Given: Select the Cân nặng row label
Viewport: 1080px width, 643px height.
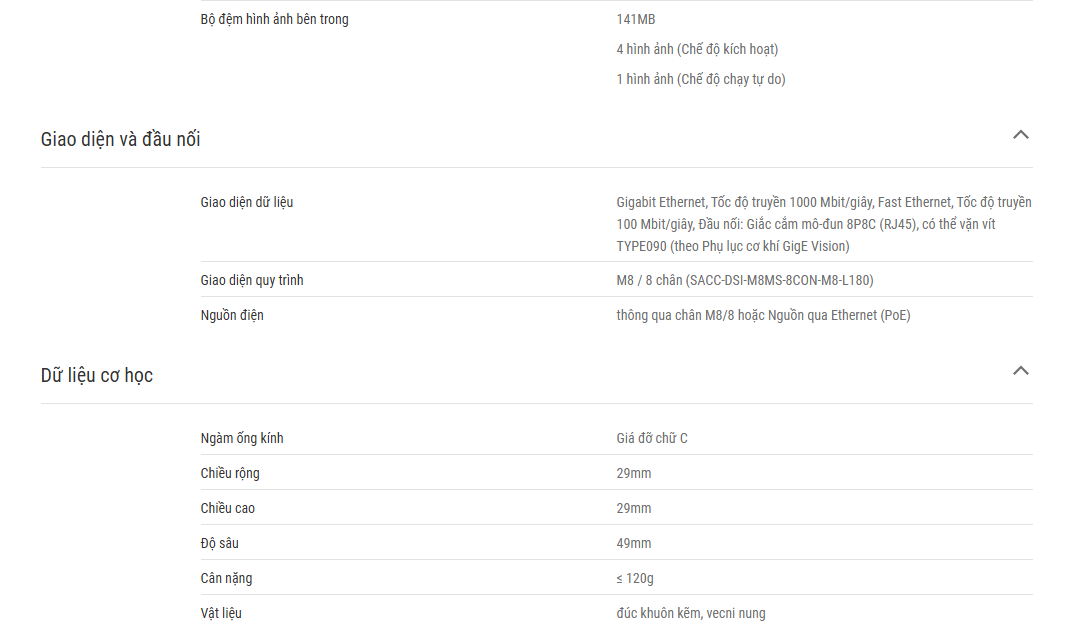Looking at the screenshot, I should tap(227, 578).
